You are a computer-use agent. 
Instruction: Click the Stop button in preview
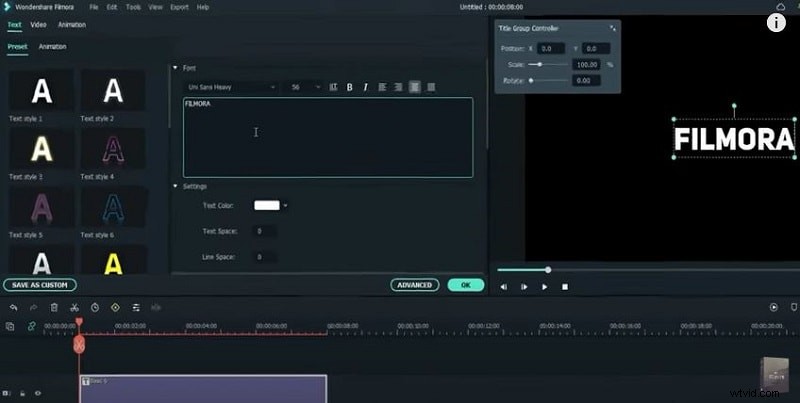(565, 287)
